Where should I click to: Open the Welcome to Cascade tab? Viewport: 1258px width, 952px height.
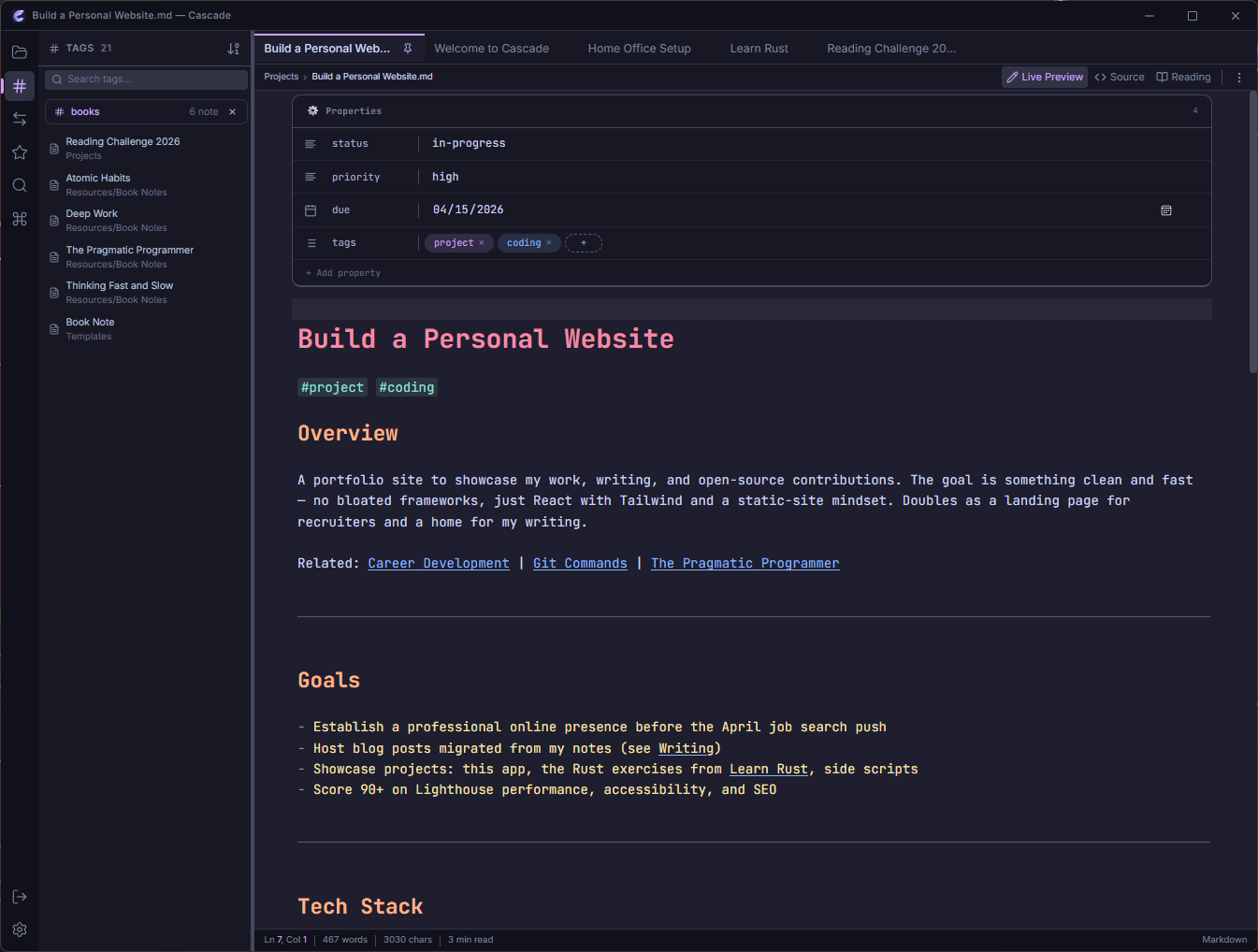point(491,48)
